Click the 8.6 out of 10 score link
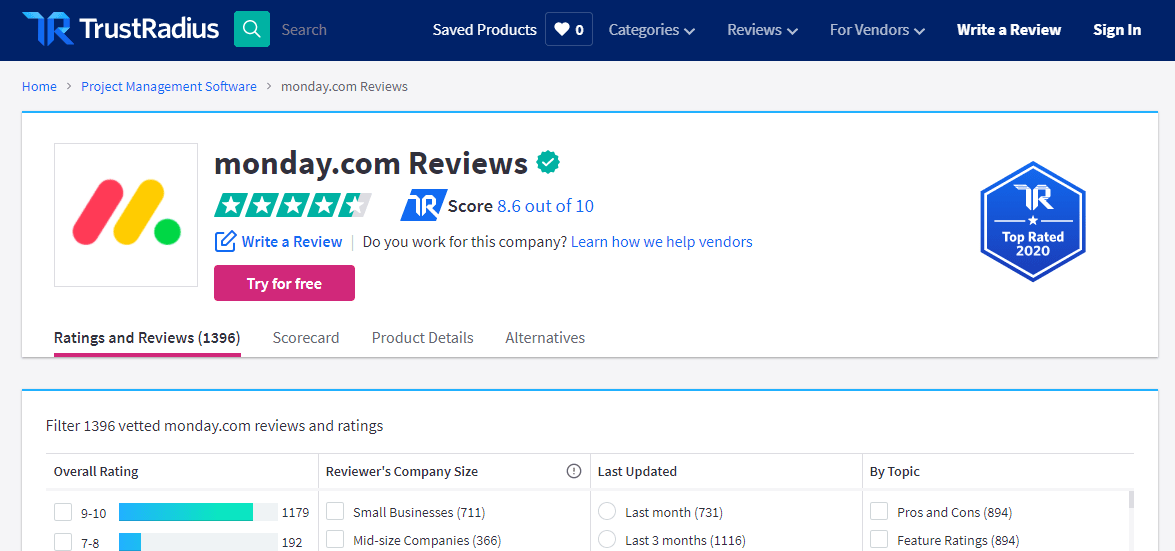Viewport: 1175px width, 551px height. (x=546, y=206)
